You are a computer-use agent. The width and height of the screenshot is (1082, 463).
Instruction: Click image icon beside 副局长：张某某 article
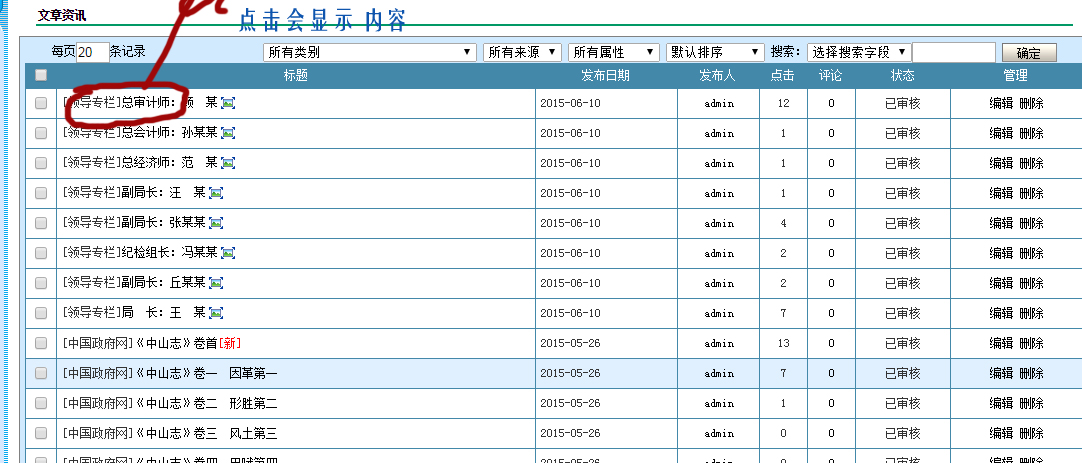(216, 223)
